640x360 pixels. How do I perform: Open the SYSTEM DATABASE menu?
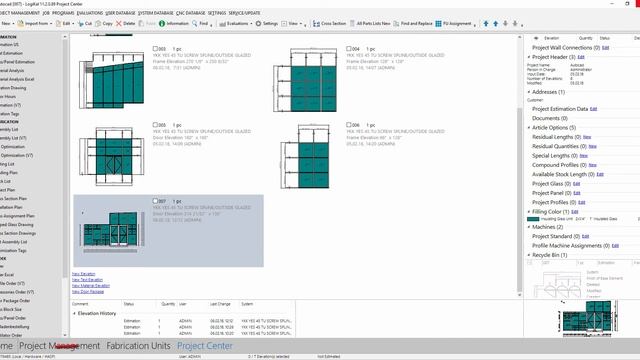[x=156, y=13]
